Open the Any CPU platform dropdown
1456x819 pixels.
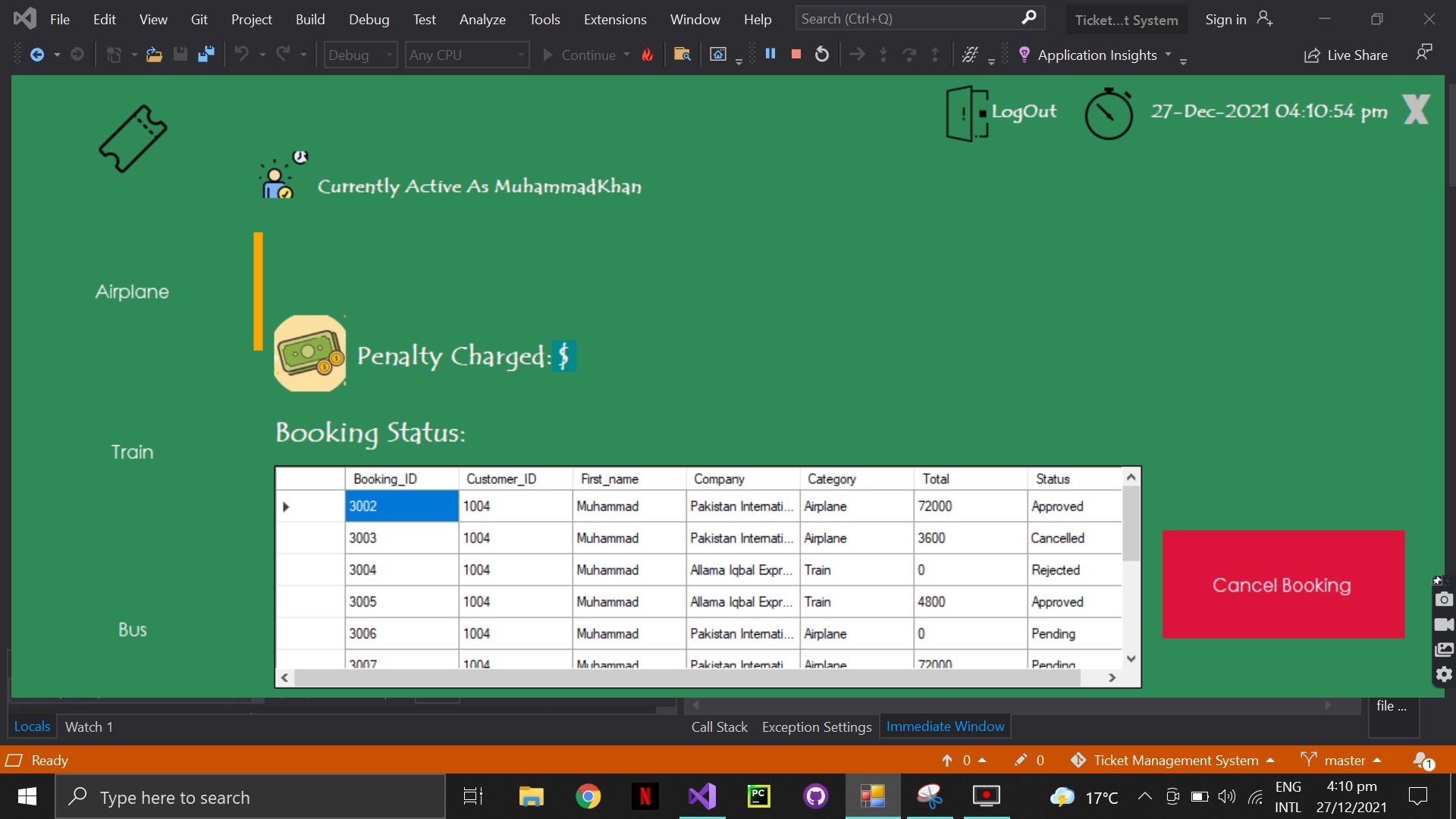(466, 55)
